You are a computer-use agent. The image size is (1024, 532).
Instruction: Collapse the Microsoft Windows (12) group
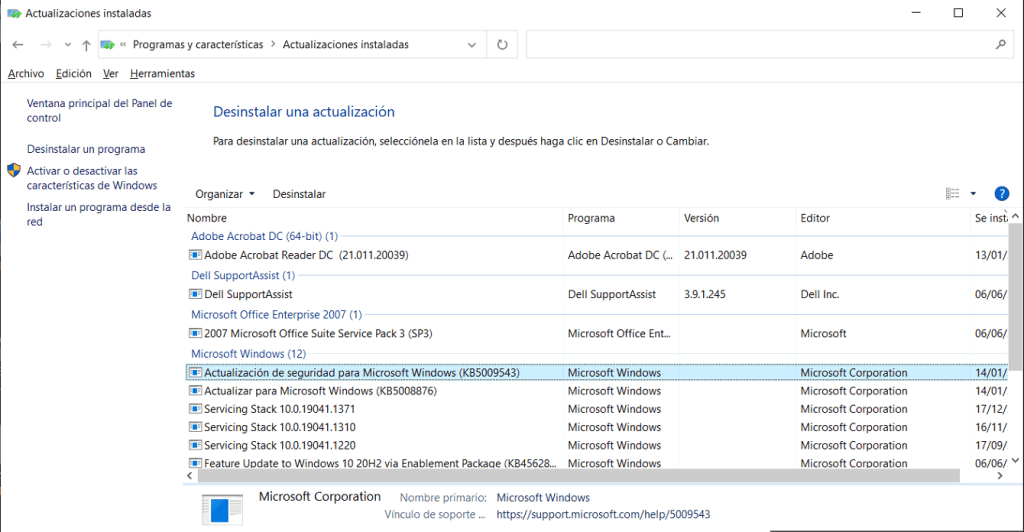[x=248, y=354]
